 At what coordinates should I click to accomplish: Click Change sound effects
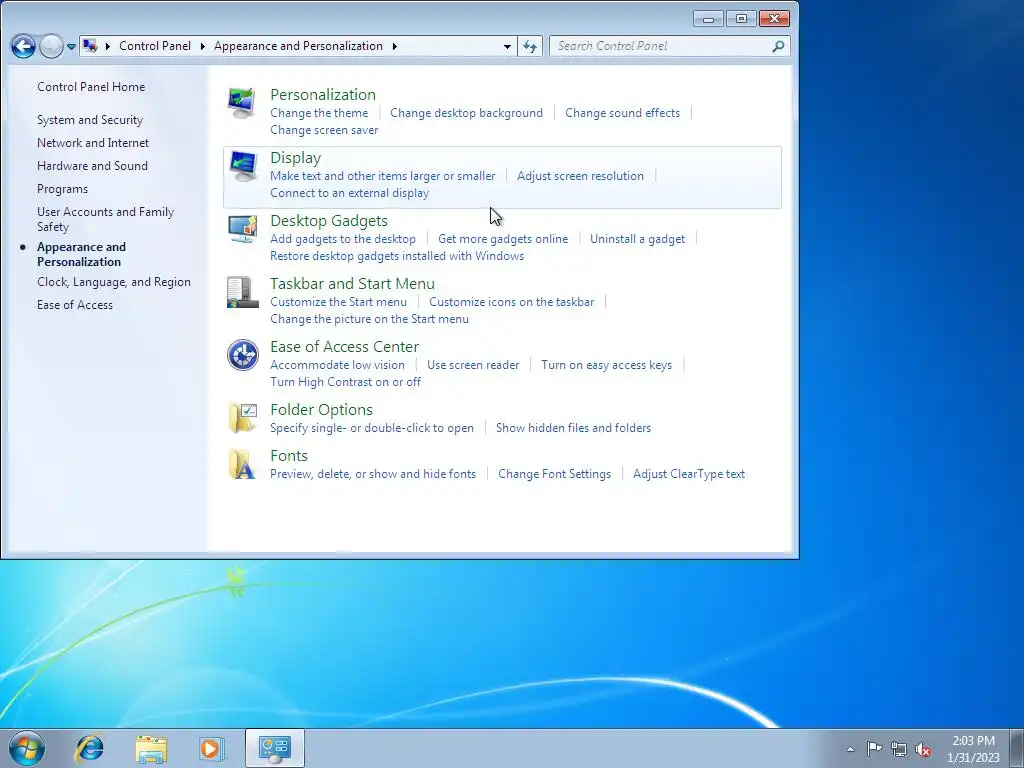point(622,113)
